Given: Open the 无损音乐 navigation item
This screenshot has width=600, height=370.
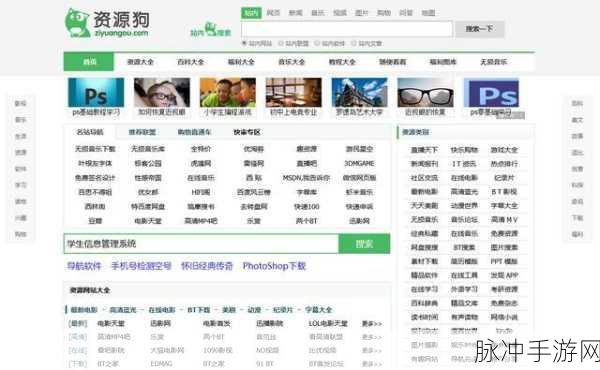Looking at the screenshot, I should 494,62.
